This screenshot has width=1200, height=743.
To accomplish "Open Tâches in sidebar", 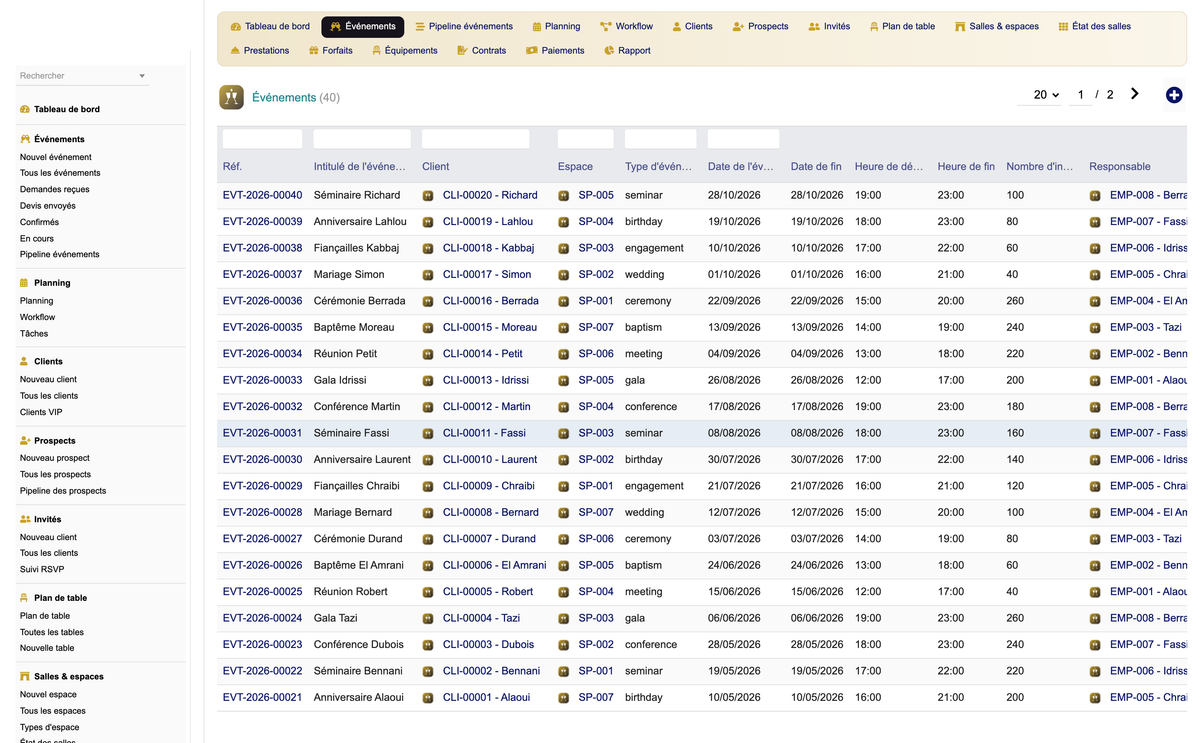I will [34, 334].
